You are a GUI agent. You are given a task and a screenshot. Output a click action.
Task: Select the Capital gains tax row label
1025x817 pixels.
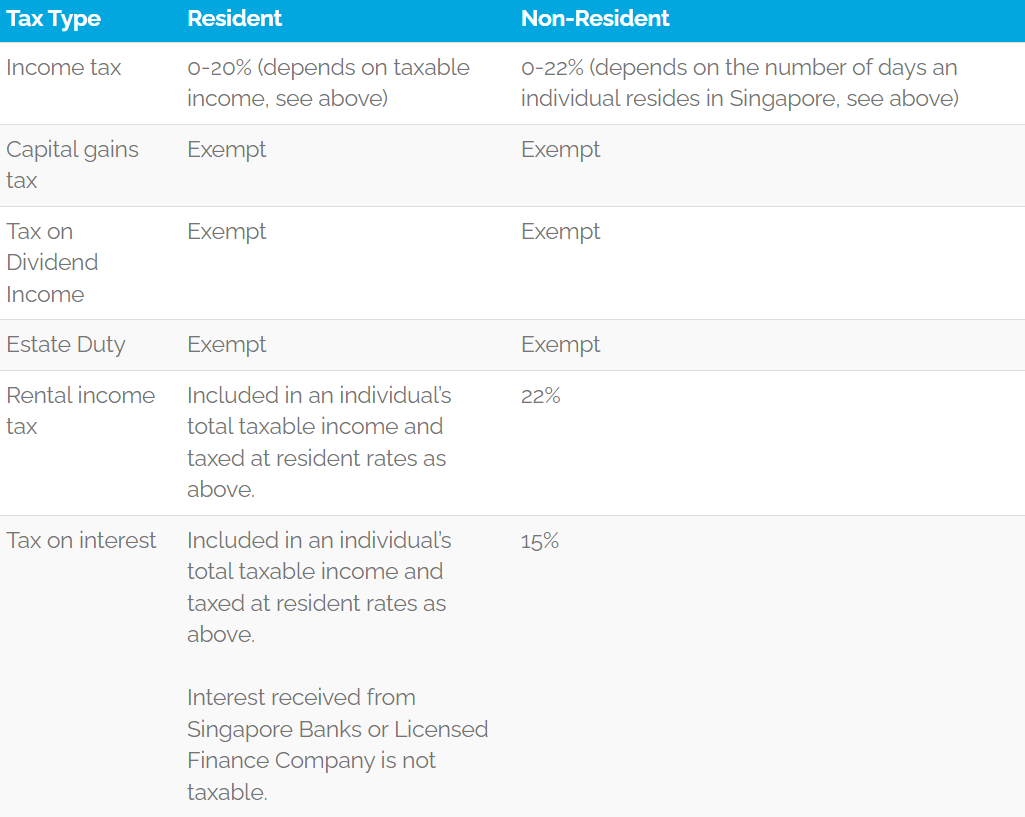tap(72, 165)
